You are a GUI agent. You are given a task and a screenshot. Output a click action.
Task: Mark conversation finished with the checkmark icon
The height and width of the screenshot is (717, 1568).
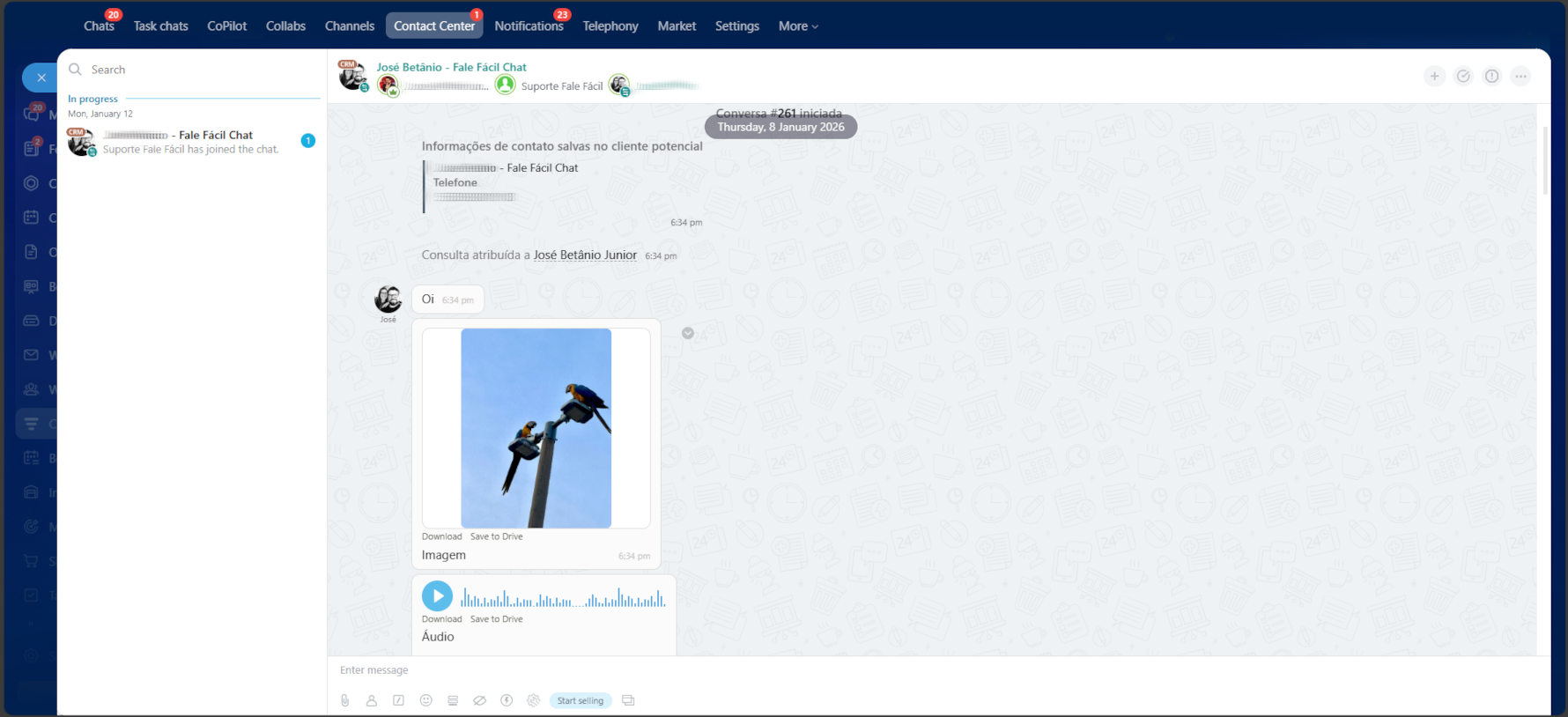tap(1463, 77)
